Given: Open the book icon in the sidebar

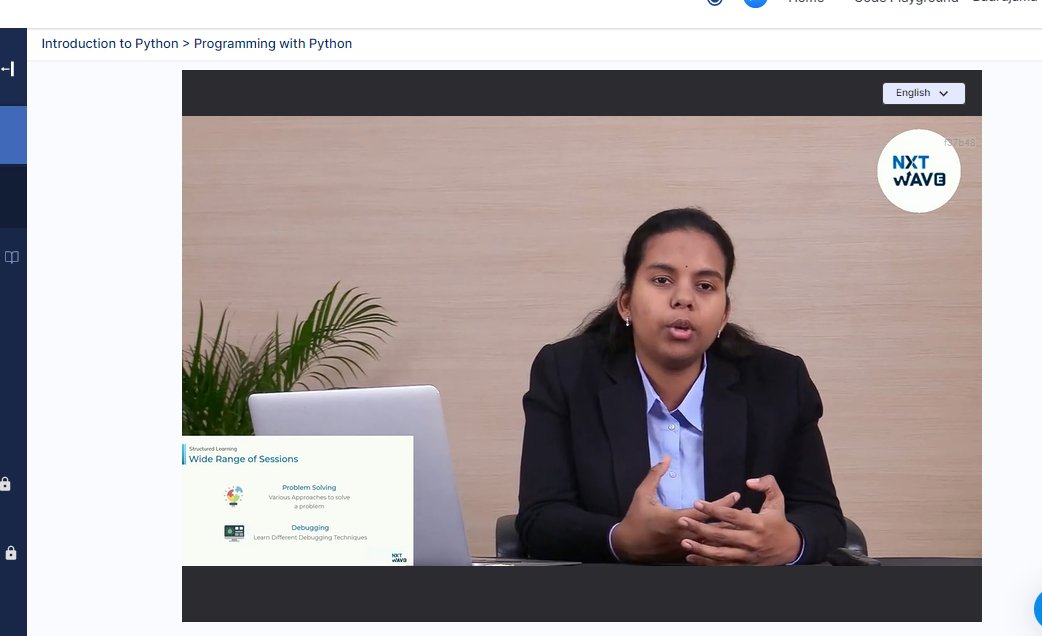Looking at the screenshot, I should 11,257.
